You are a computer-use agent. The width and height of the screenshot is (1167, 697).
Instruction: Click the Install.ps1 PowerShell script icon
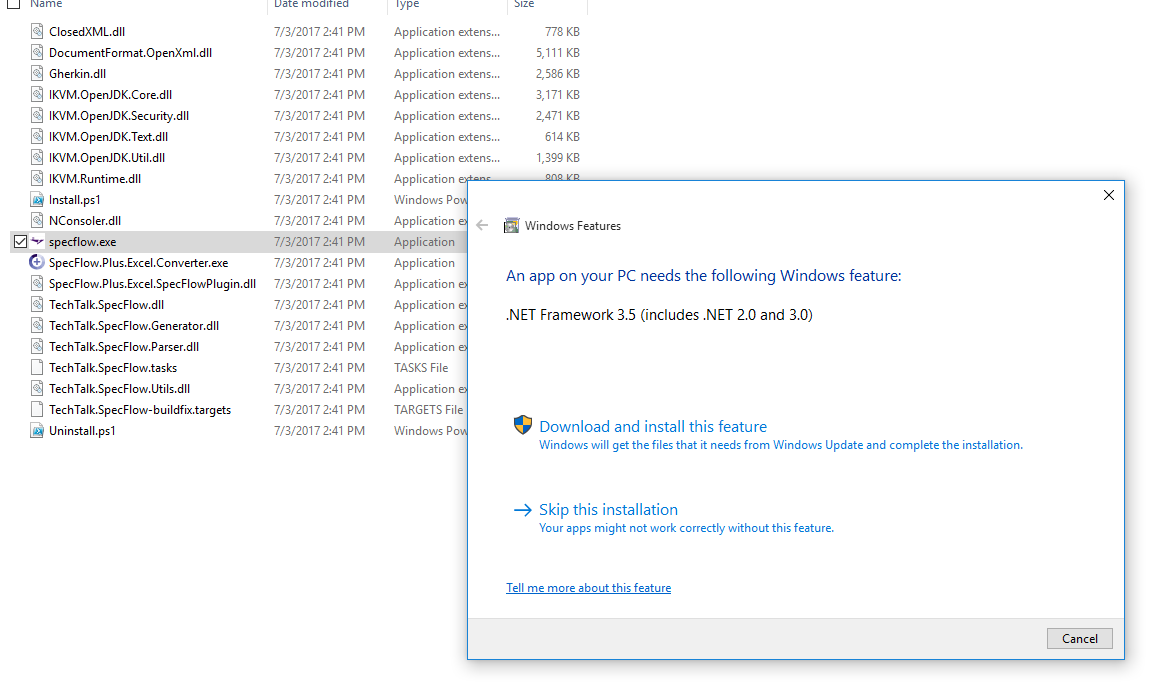tap(35, 199)
